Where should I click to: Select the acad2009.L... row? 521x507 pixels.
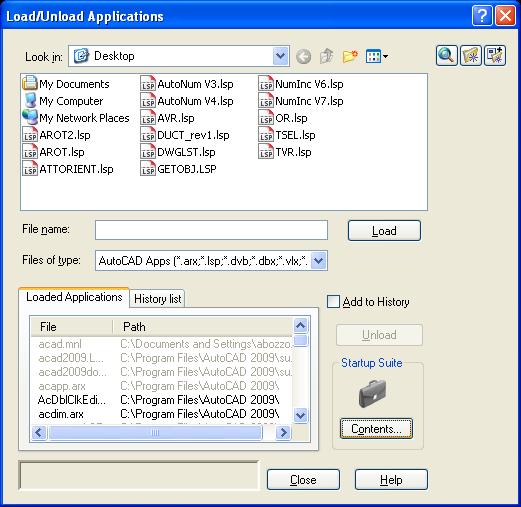[x=162, y=358]
